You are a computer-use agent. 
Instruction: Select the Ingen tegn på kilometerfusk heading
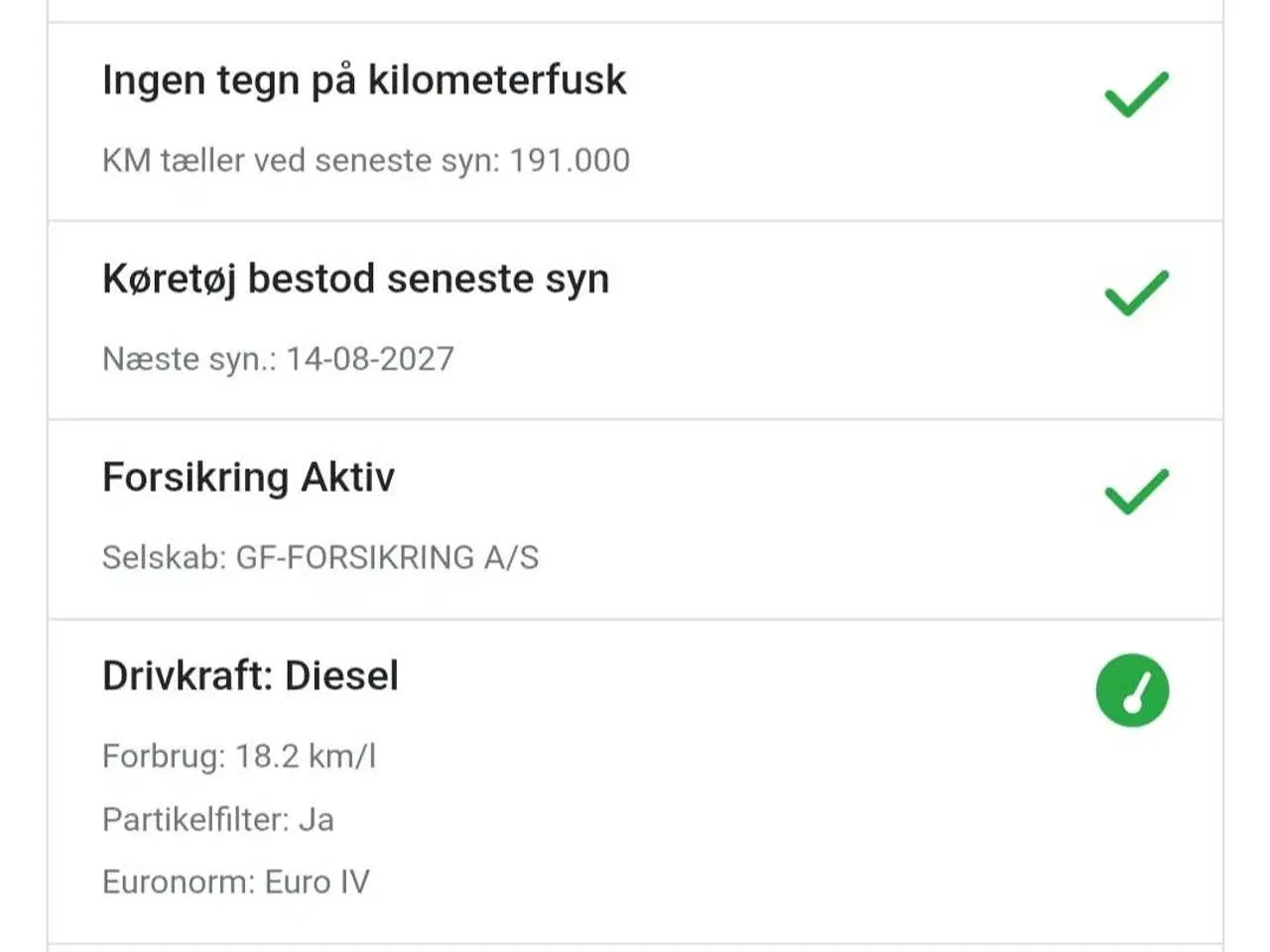click(x=365, y=80)
